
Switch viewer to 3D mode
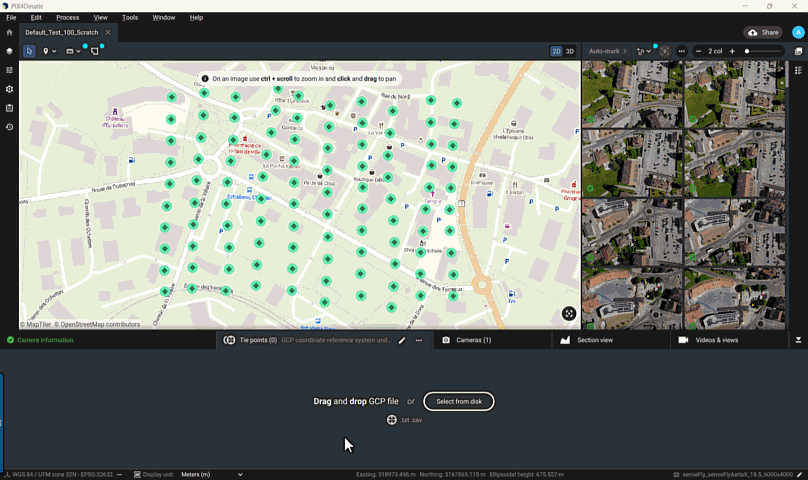pyautogui.click(x=570, y=51)
